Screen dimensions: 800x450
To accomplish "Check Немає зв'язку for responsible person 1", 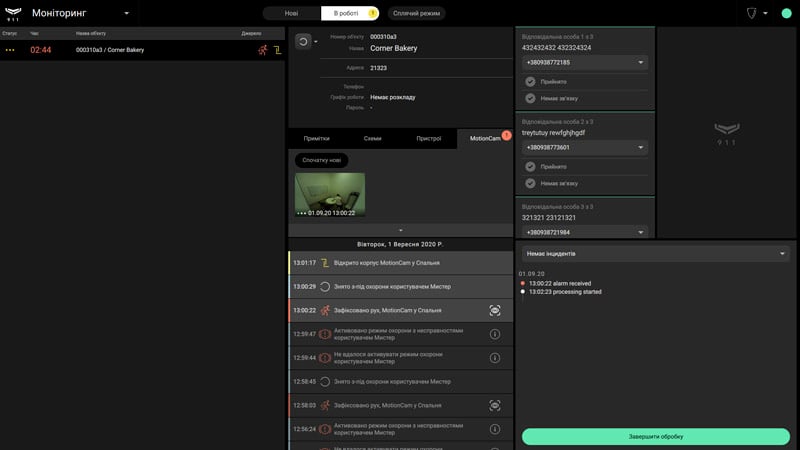I will 530,98.
